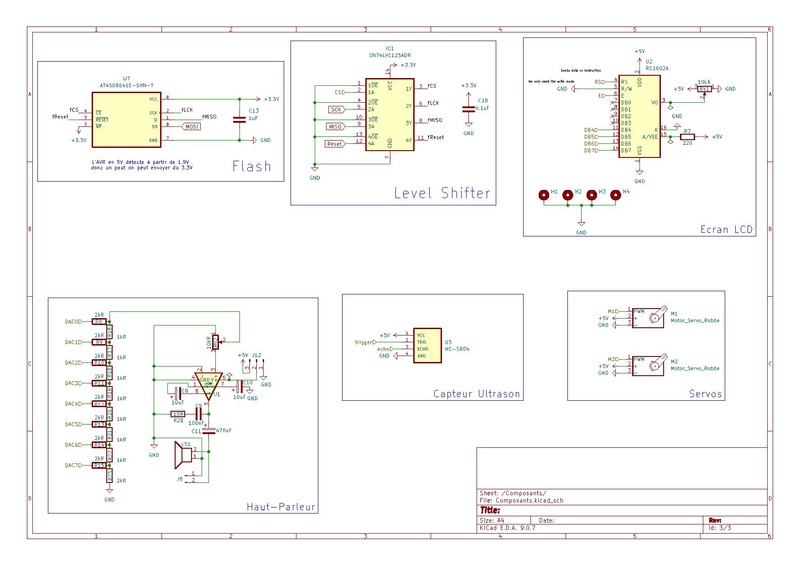Click the Haut-Parleur block title text
Viewport: 800px width, 566px height.
click(281, 507)
